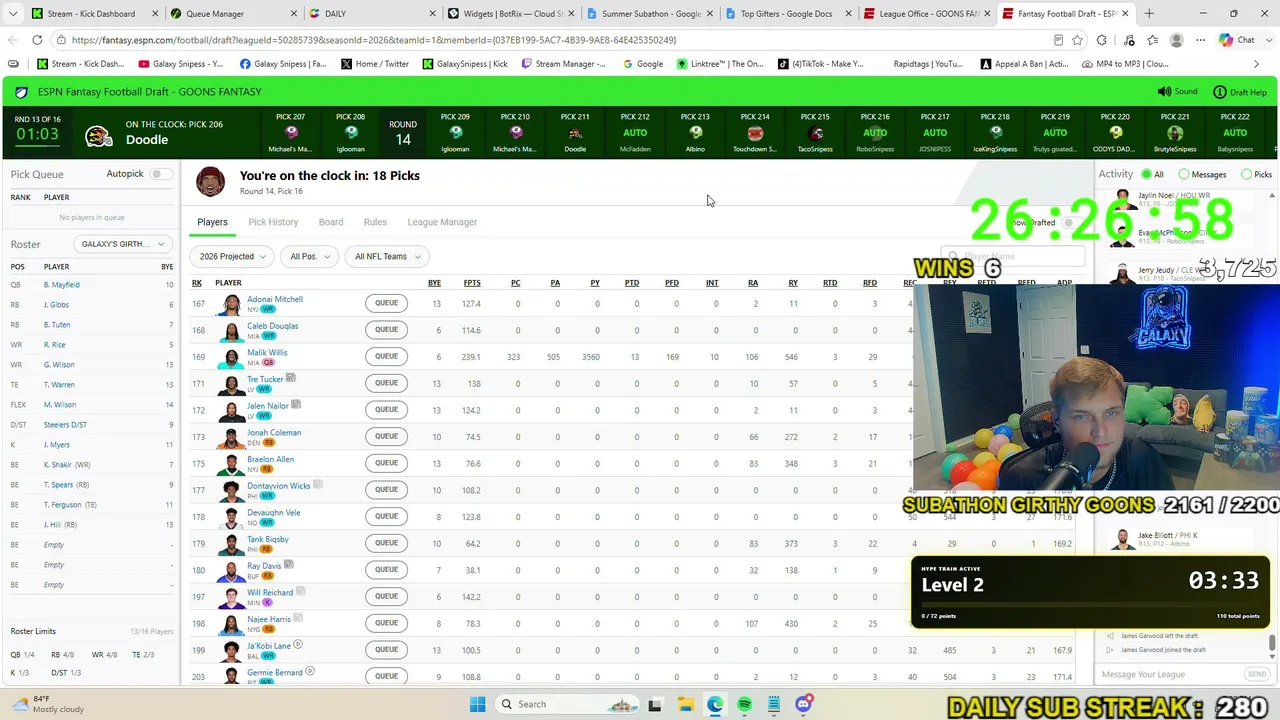Select the Messages activity radio button
The image size is (1280, 720).
point(1184,174)
